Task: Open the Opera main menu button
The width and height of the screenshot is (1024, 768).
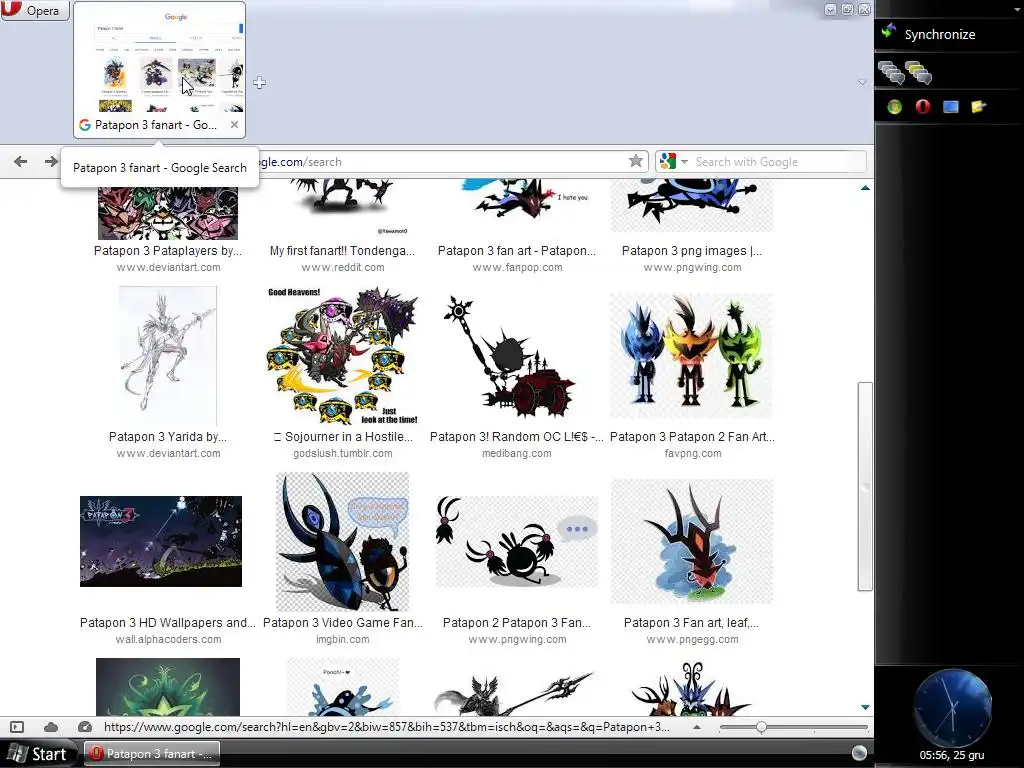Action: pos(35,10)
